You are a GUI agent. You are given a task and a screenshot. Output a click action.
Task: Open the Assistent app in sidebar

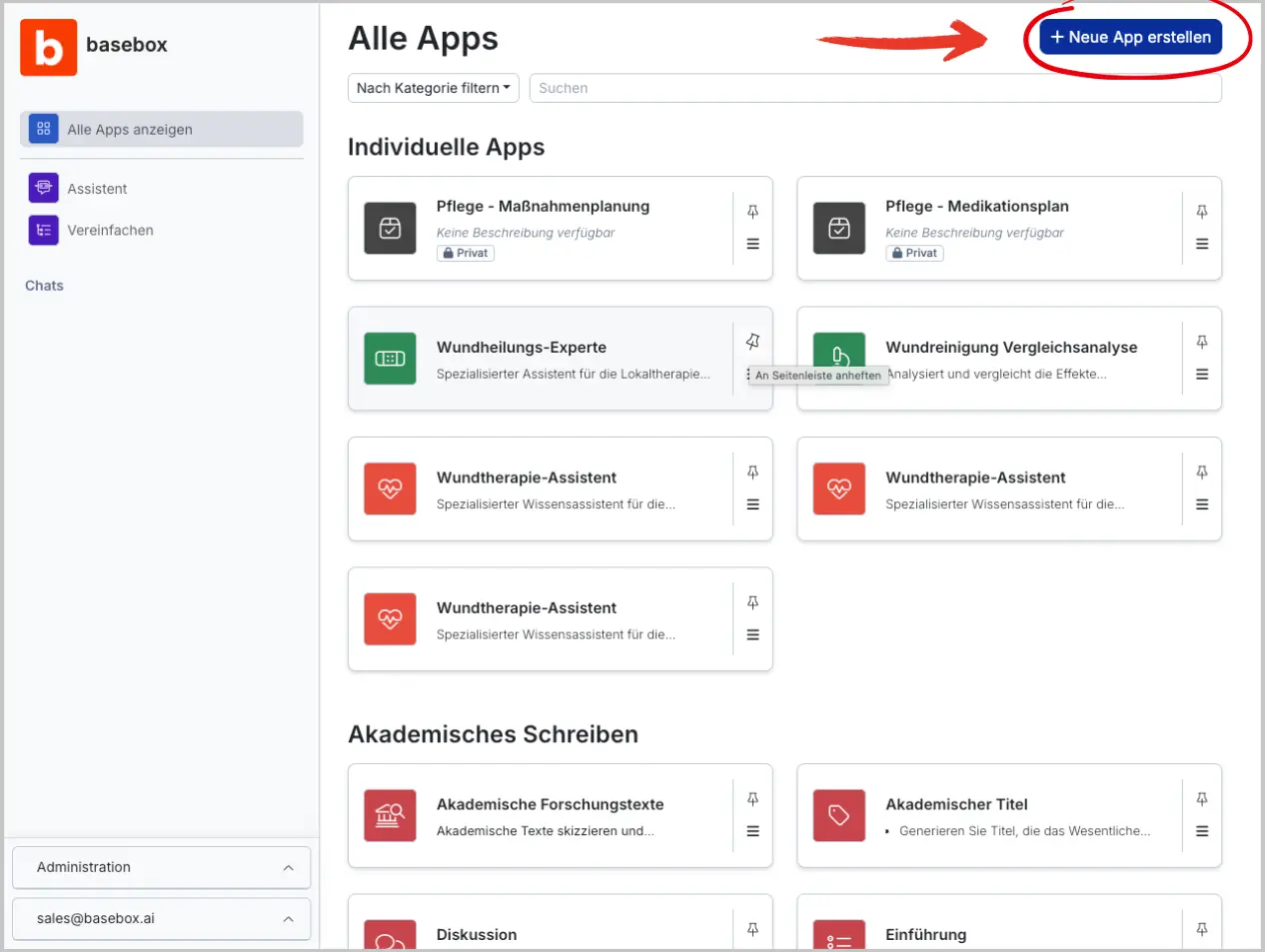click(x=97, y=189)
